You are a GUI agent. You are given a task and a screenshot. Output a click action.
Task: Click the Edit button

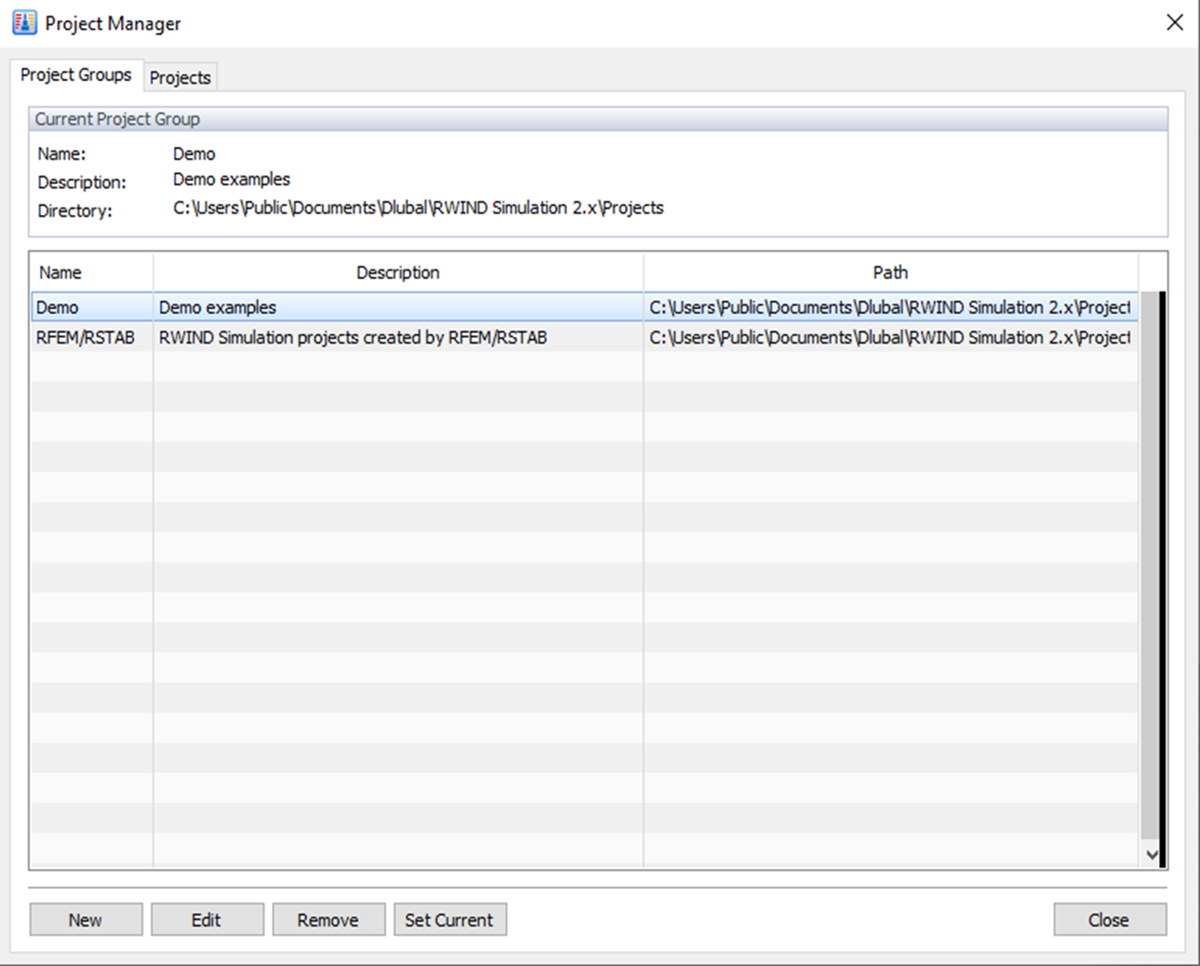[207, 919]
